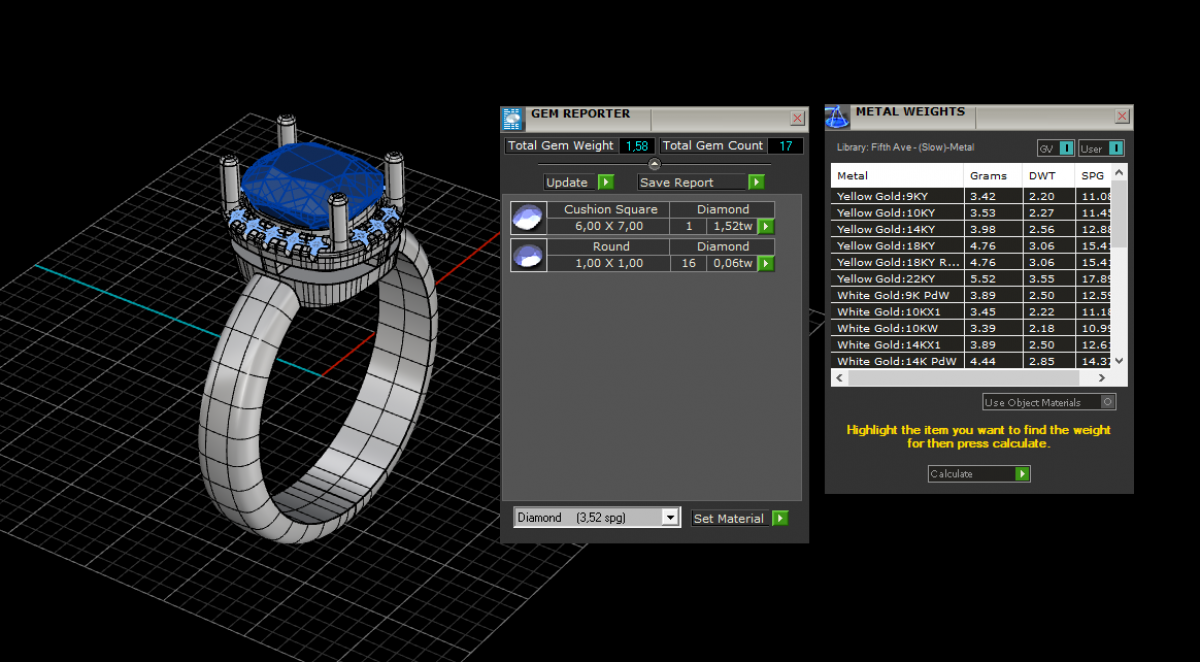Click the Metal Weights panel icon
Image resolution: width=1200 pixels, height=662 pixels.
pyautogui.click(x=837, y=116)
